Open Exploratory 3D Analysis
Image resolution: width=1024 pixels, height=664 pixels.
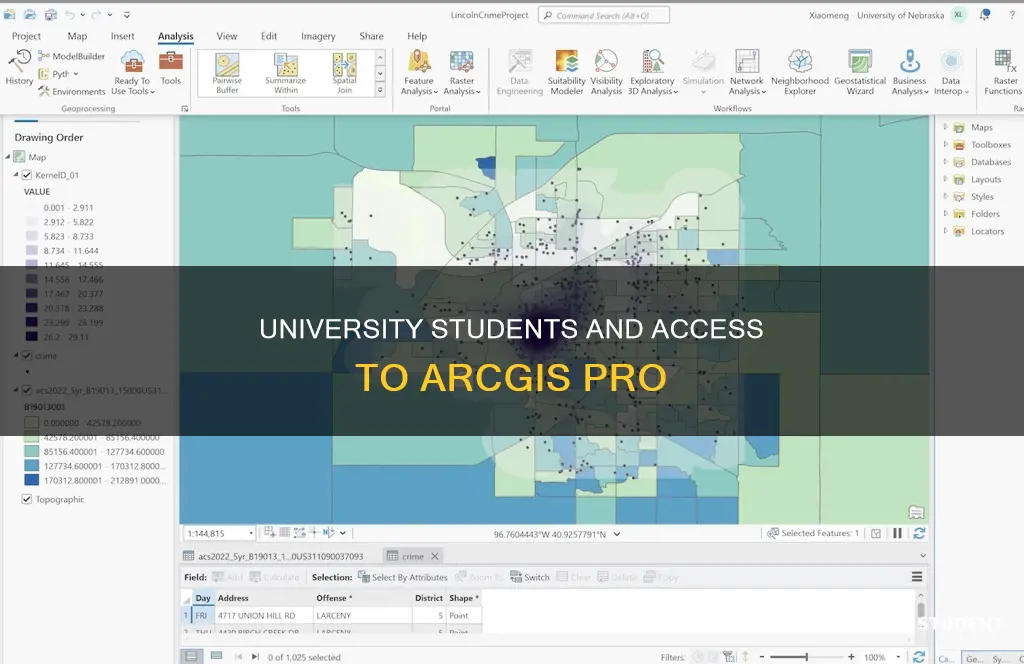click(652, 72)
